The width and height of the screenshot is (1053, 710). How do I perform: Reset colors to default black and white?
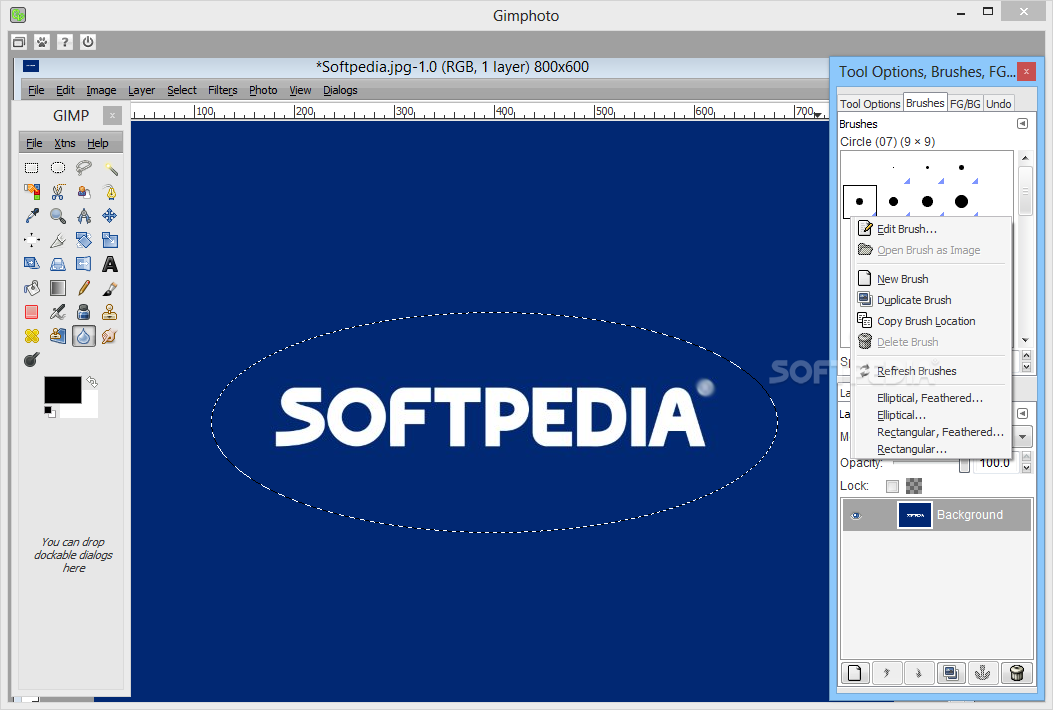pyautogui.click(x=50, y=411)
